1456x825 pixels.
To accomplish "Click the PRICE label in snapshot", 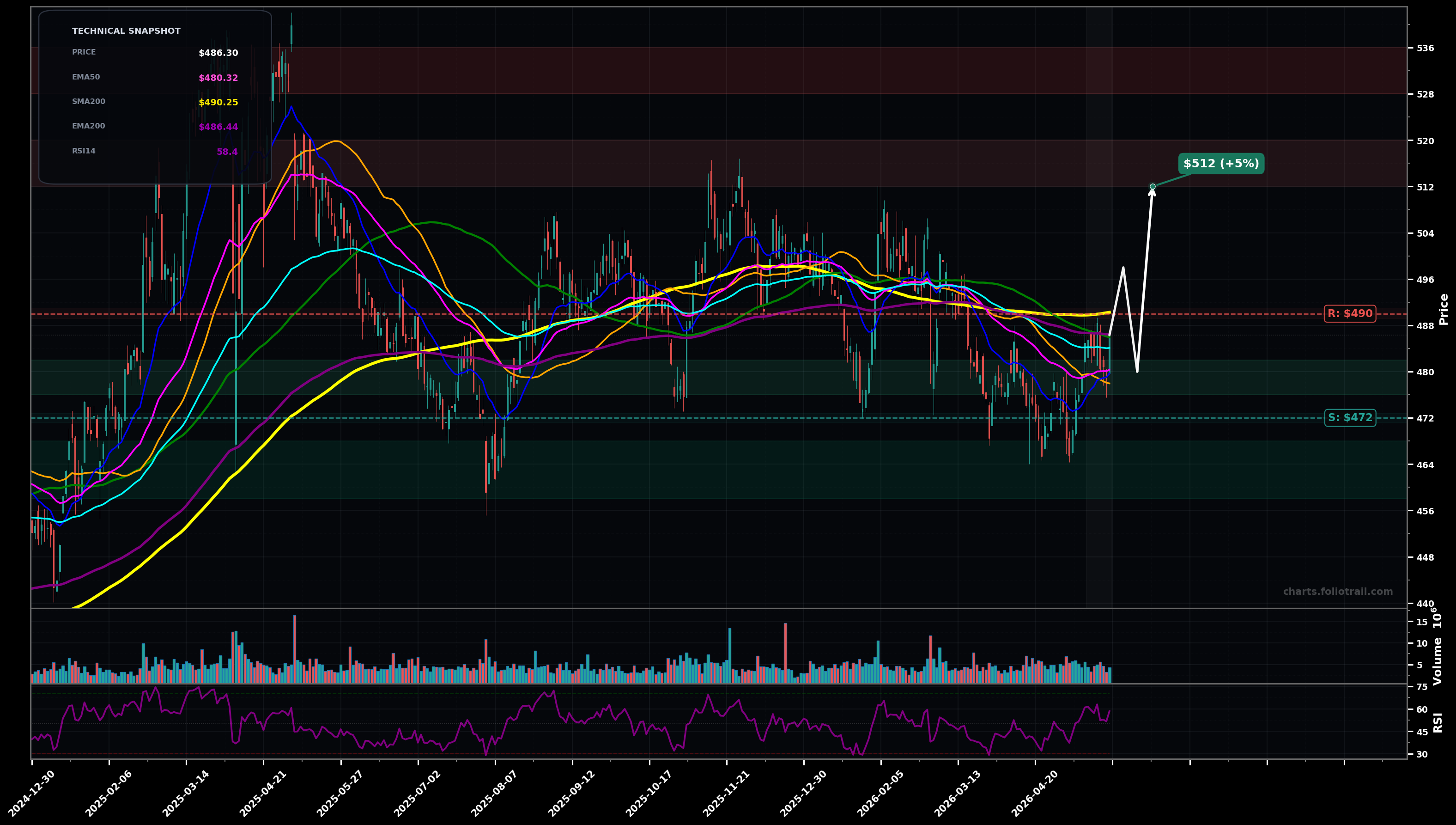I will 84,52.
